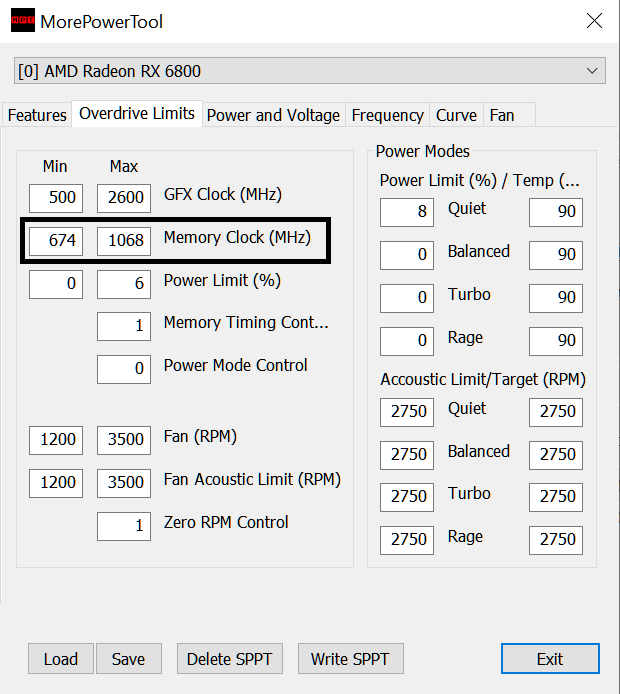Click the Power Limit (%) min field

56,284
